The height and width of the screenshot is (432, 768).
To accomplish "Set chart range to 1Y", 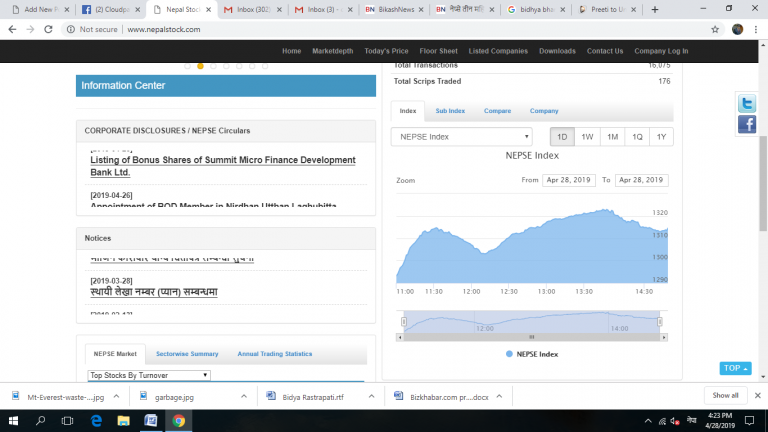I will coord(661,137).
